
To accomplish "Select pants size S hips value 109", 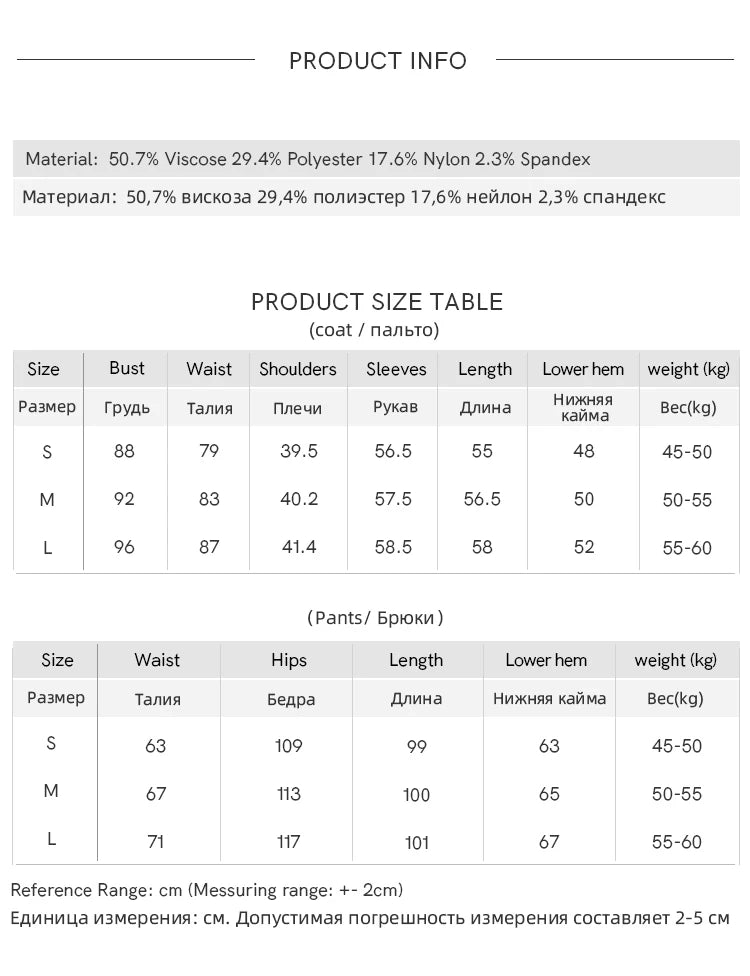I will [x=288, y=746].
